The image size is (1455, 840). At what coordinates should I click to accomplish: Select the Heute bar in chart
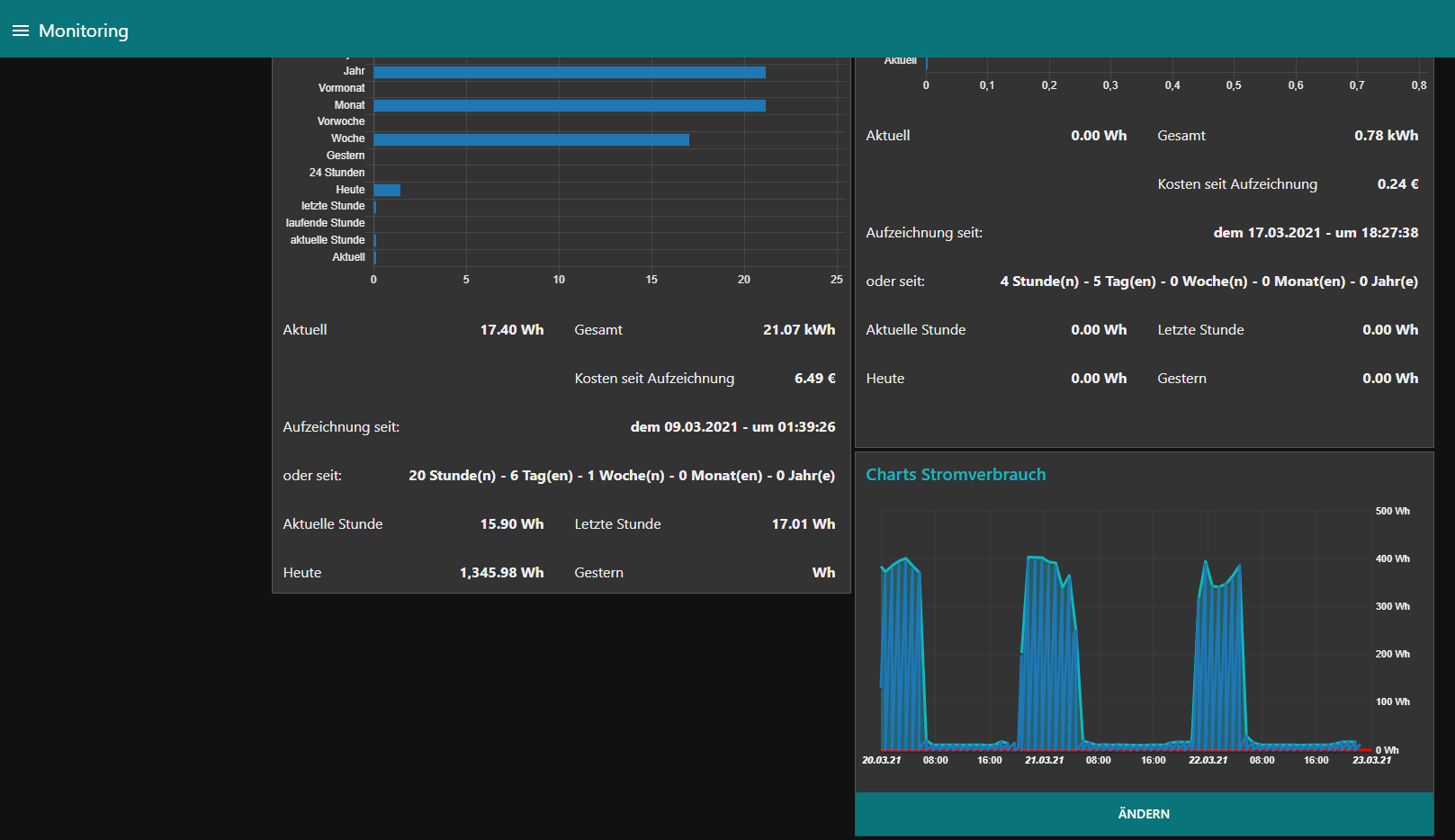click(x=387, y=190)
